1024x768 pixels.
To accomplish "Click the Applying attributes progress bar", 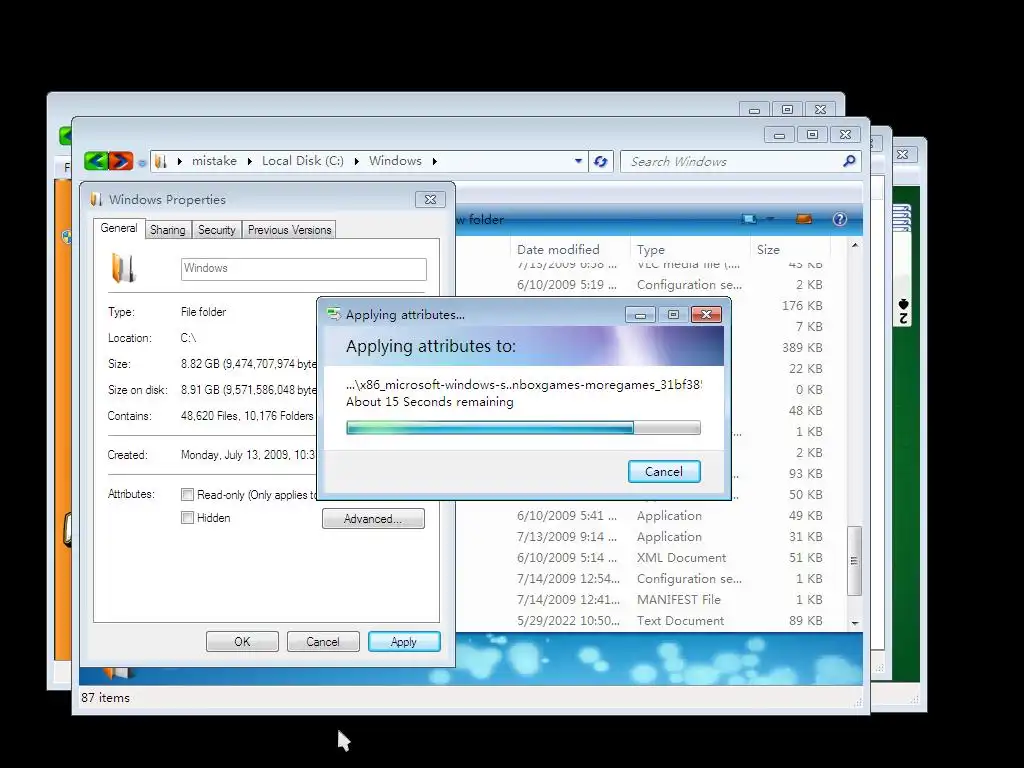I will [523, 428].
